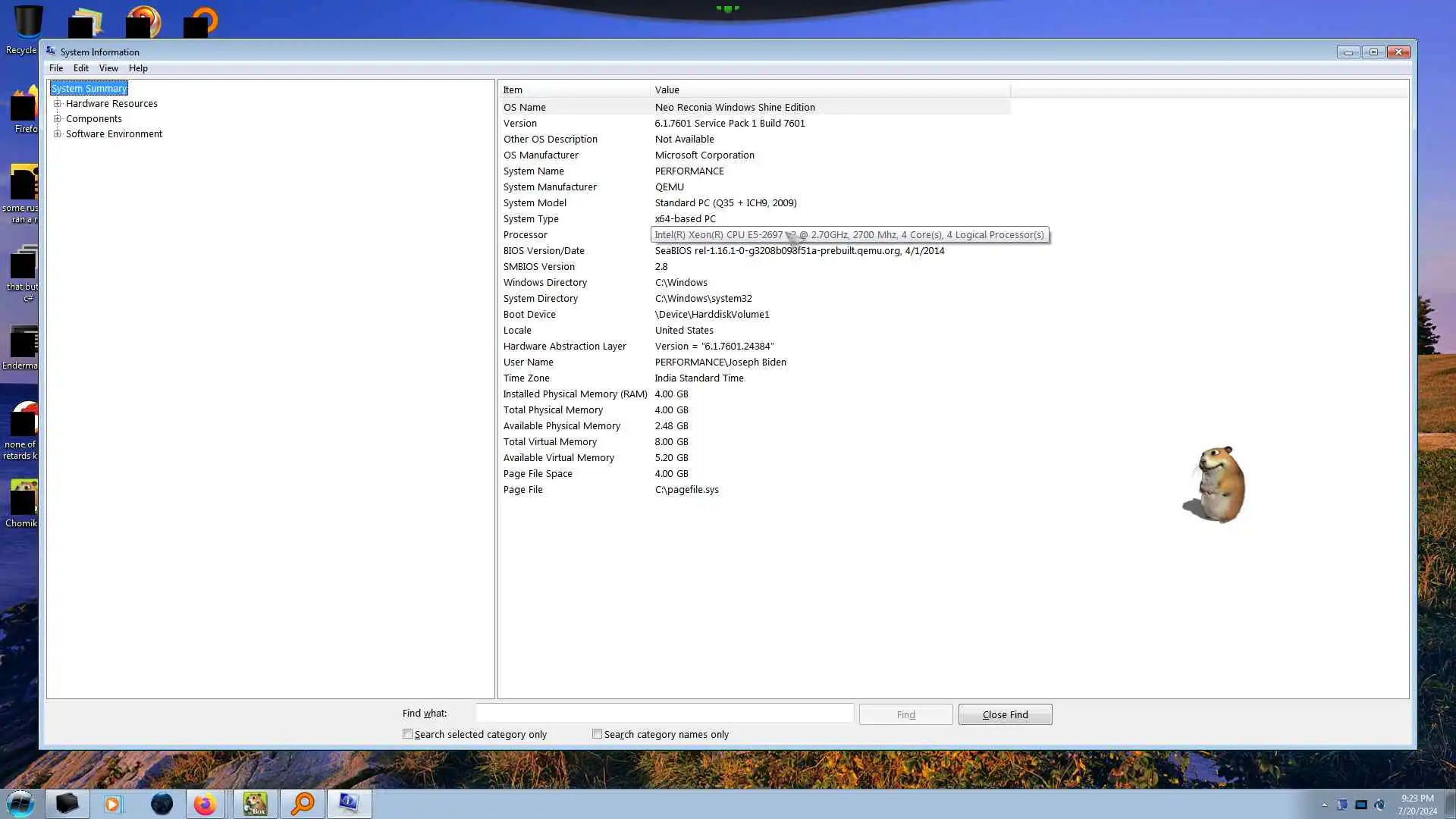Show hidden system tray icons arrow
Viewport: 1456px width, 819px height.
pyautogui.click(x=1324, y=805)
